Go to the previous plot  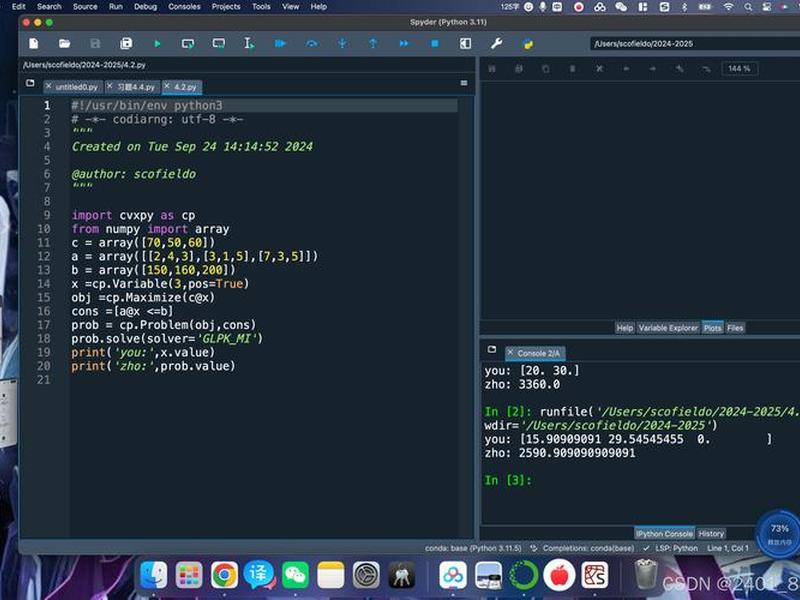[626, 68]
